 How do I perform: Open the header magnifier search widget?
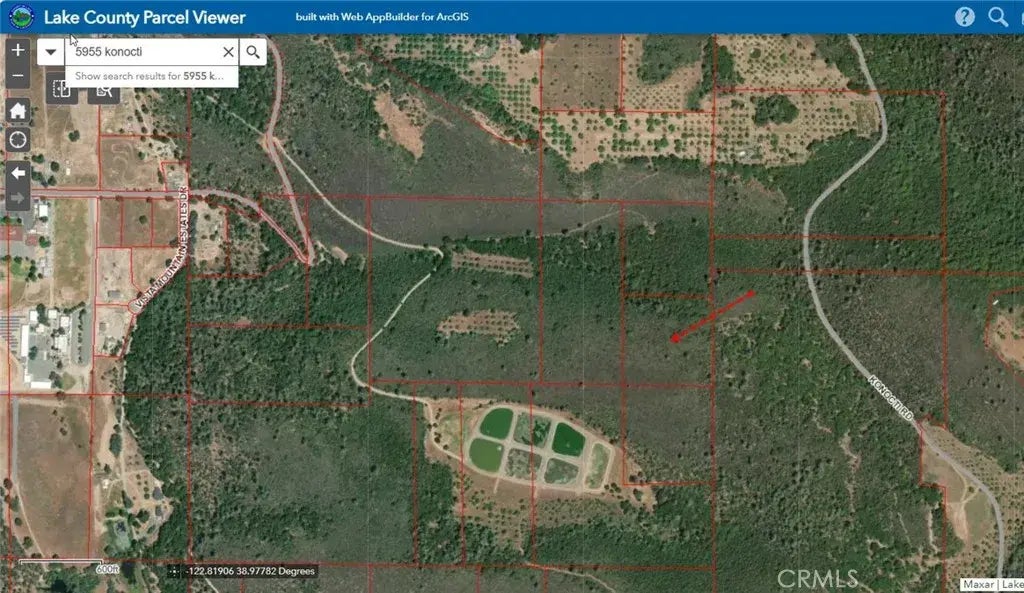(997, 16)
